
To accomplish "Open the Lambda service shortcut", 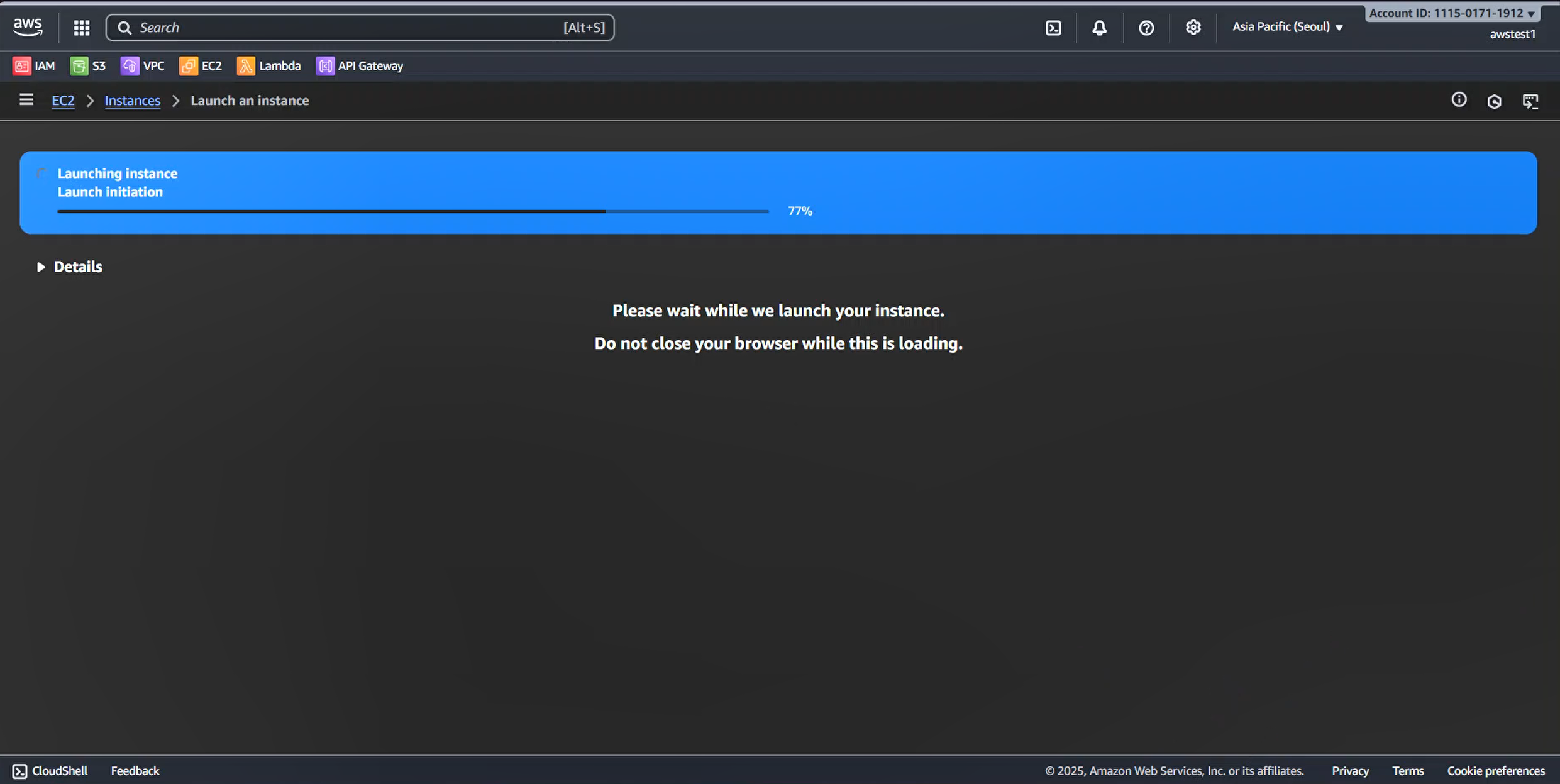I will [269, 66].
